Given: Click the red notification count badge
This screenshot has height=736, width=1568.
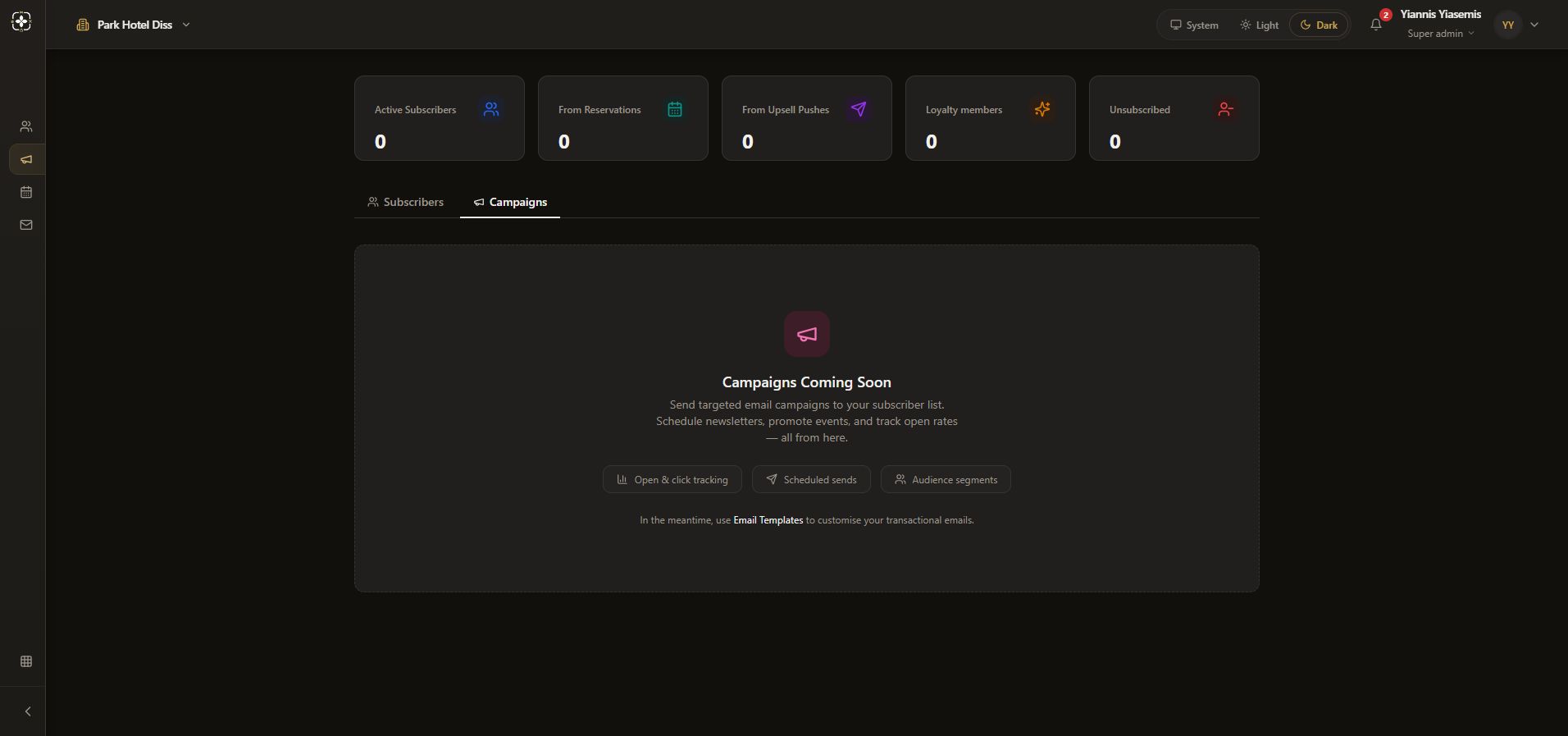Looking at the screenshot, I should [x=1386, y=15].
